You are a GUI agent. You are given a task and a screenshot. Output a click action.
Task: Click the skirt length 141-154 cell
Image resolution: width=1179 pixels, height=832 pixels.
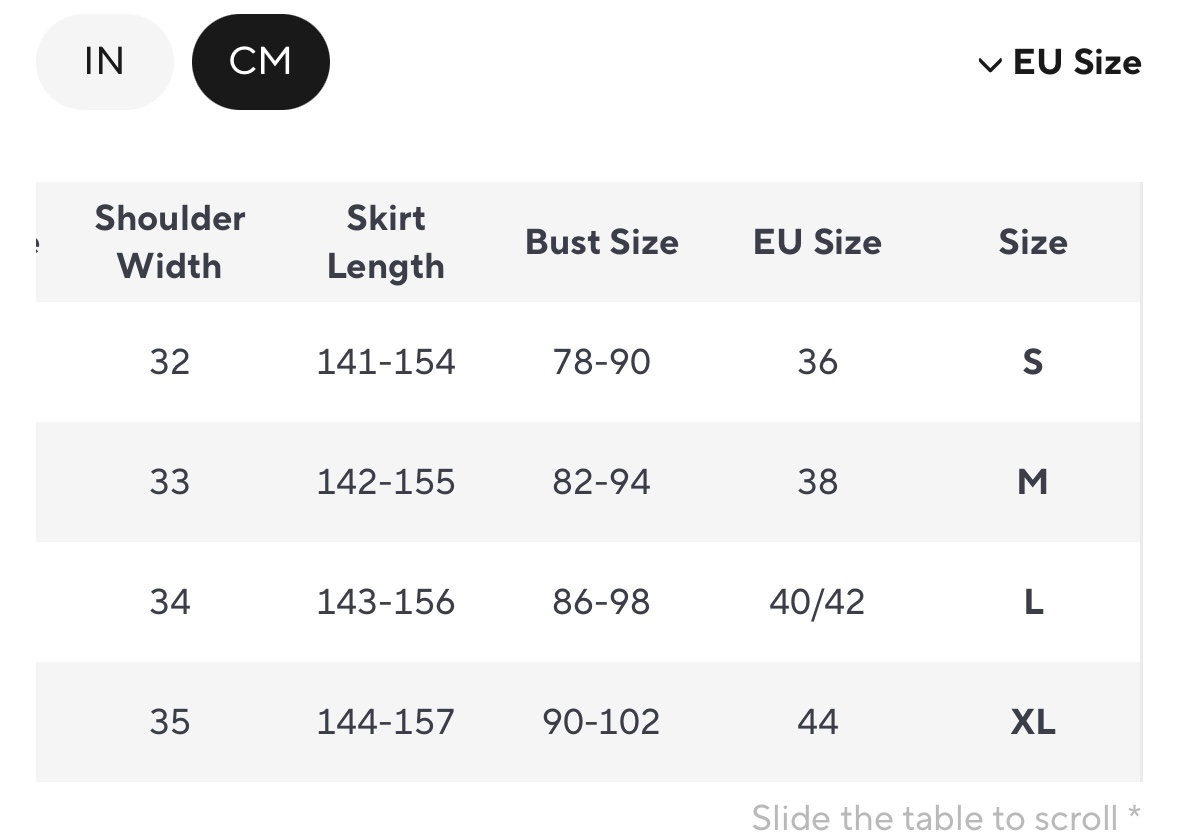pyautogui.click(x=386, y=362)
